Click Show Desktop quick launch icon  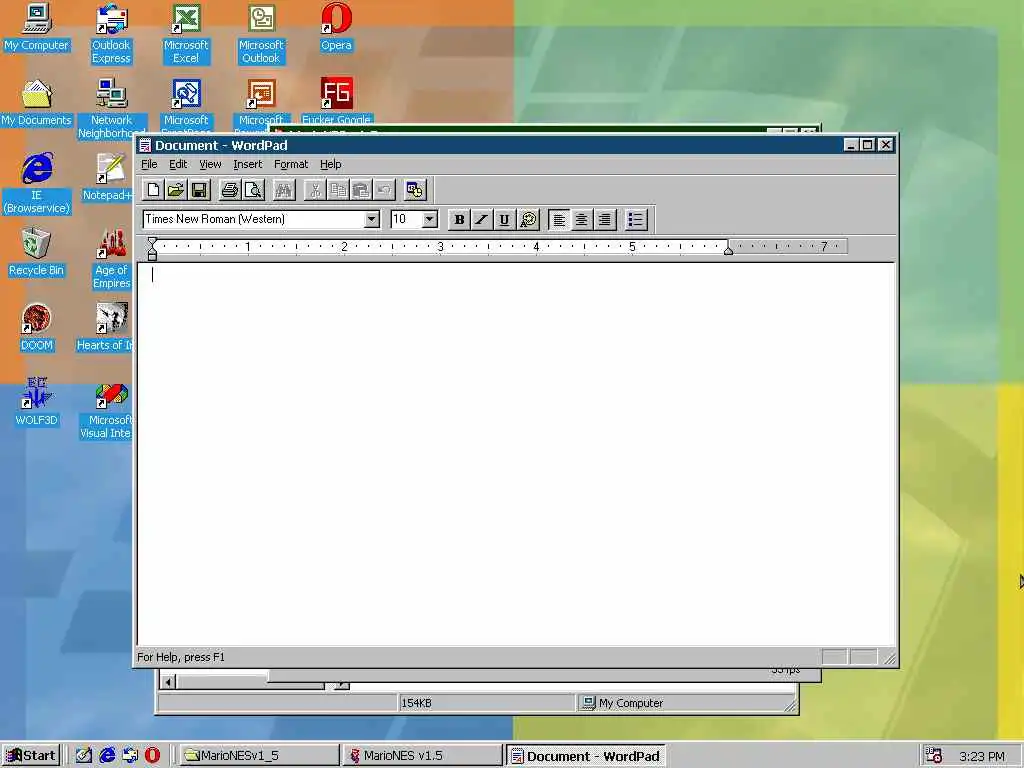[84, 756]
